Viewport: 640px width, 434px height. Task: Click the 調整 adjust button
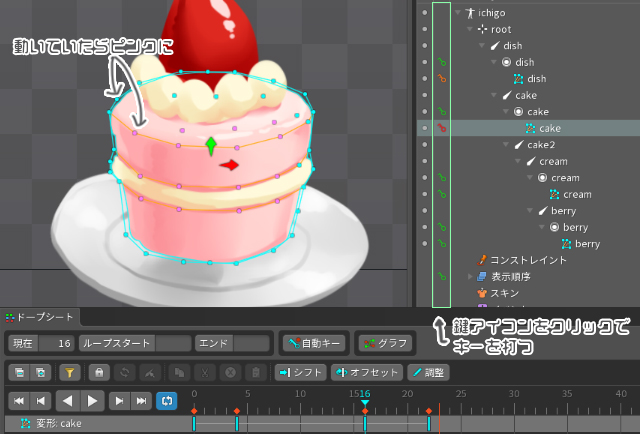click(x=428, y=372)
